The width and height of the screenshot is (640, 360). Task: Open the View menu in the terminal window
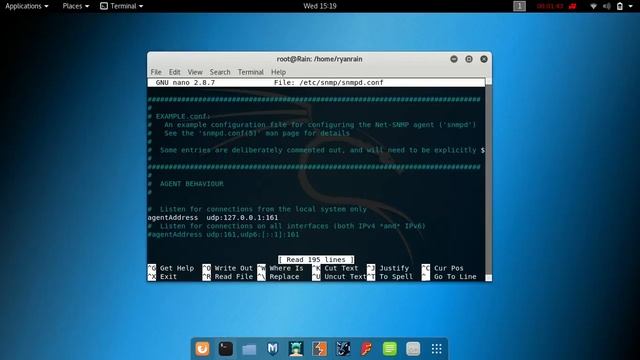pyautogui.click(x=195, y=72)
